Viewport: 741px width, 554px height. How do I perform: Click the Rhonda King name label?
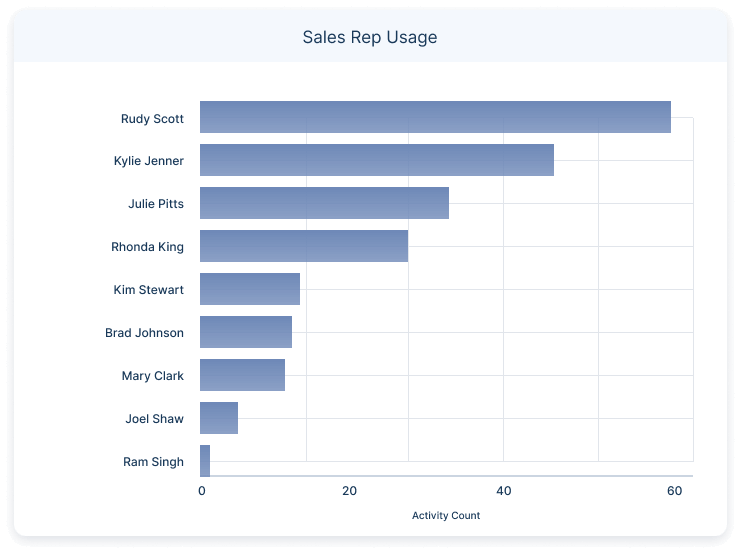pyautogui.click(x=147, y=247)
